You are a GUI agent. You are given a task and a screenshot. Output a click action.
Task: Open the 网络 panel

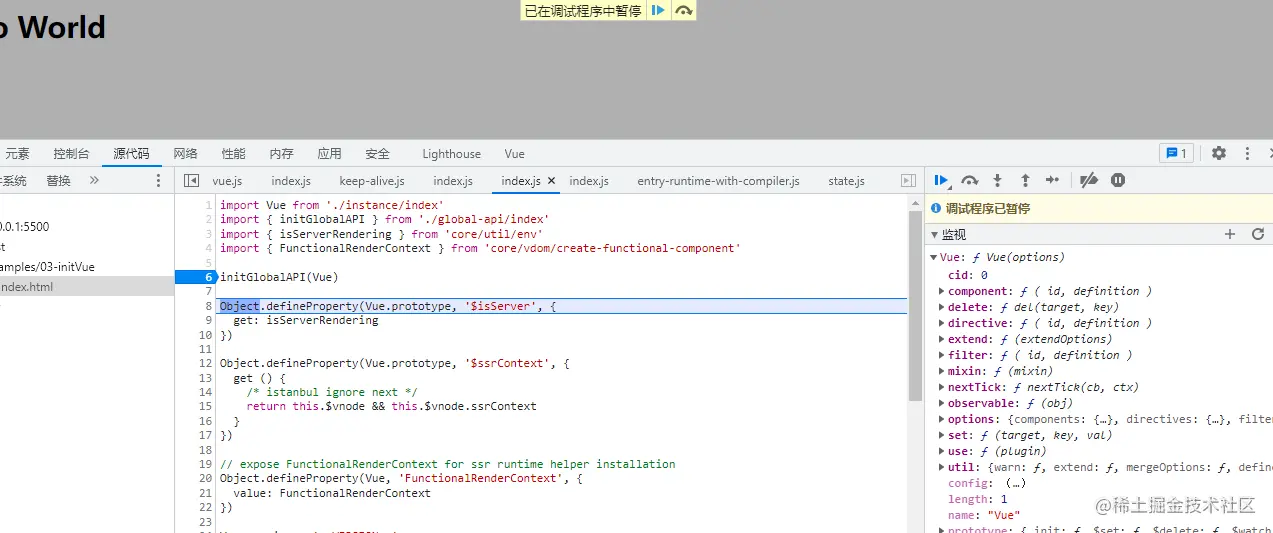185,154
